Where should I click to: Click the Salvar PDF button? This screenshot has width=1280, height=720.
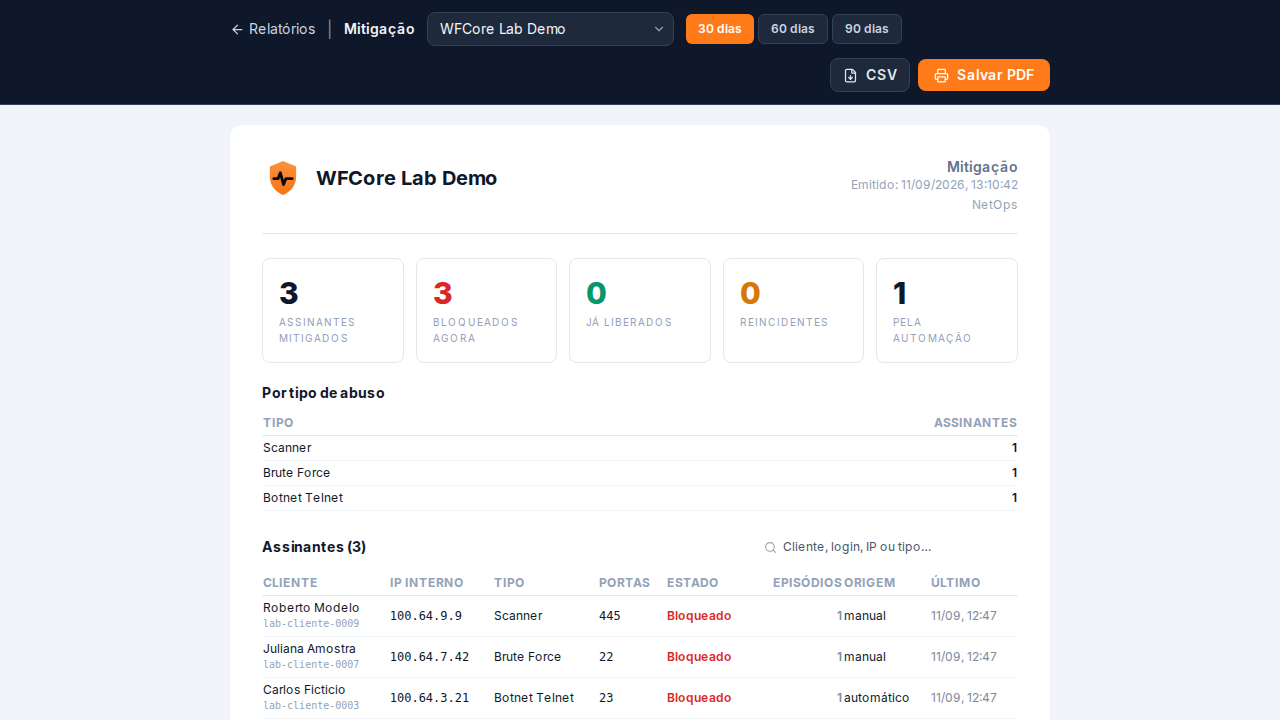click(984, 75)
